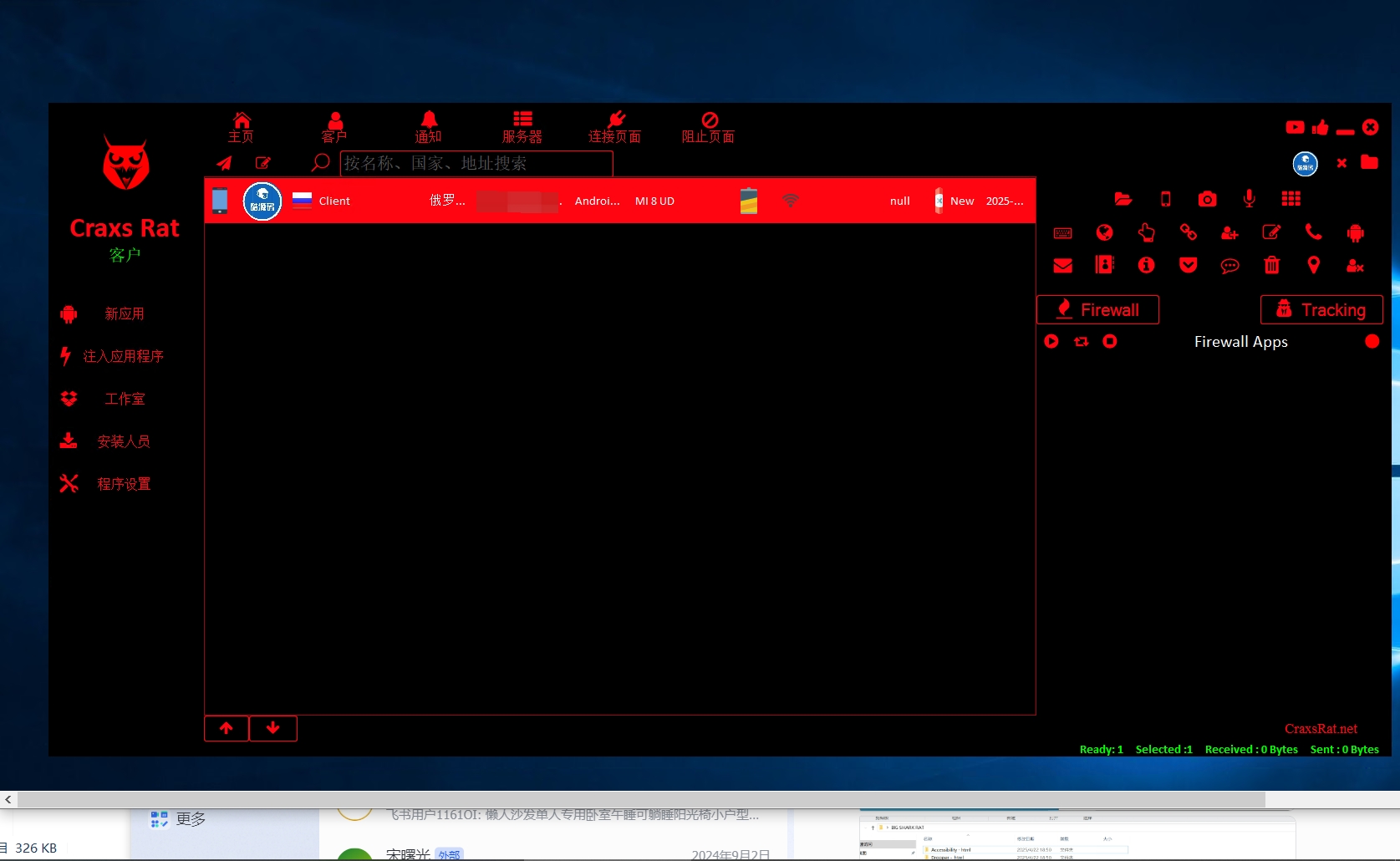Open the 服务器 tab
This screenshot has height=861, width=1400.
click(x=522, y=127)
